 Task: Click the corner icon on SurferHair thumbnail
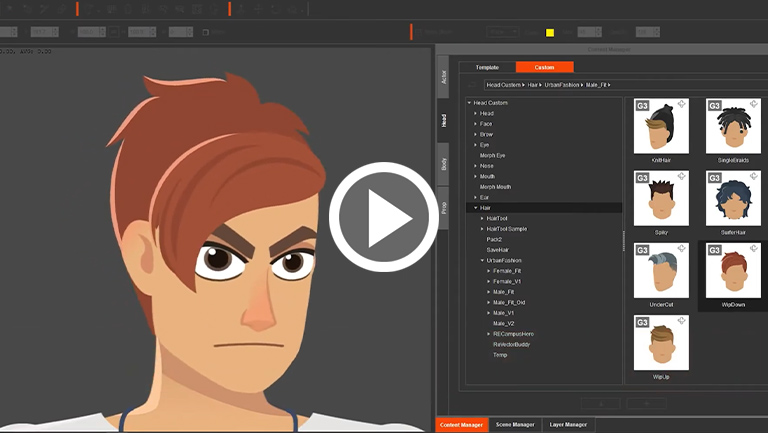point(754,176)
